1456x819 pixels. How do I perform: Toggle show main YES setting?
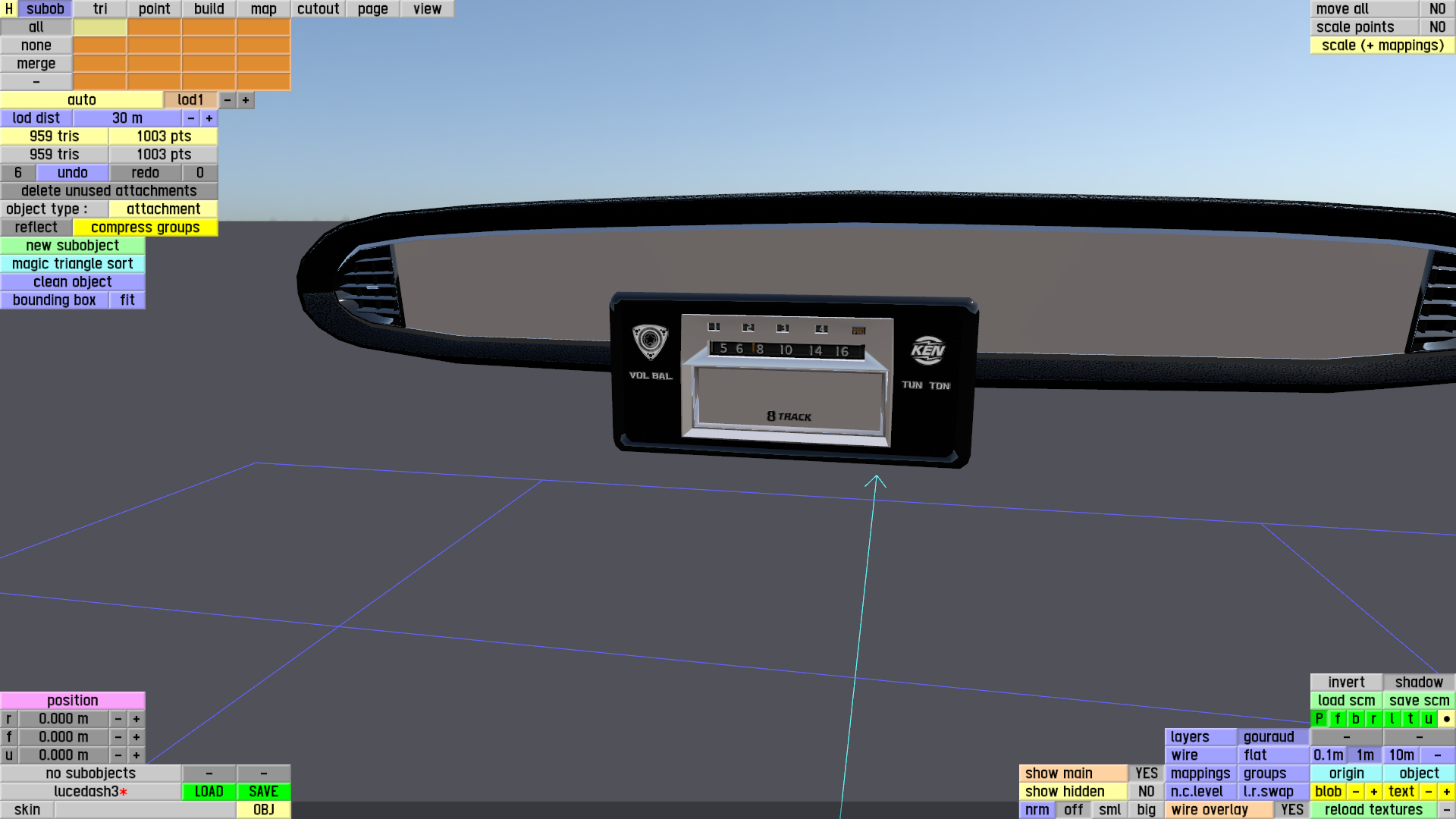[1146, 773]
